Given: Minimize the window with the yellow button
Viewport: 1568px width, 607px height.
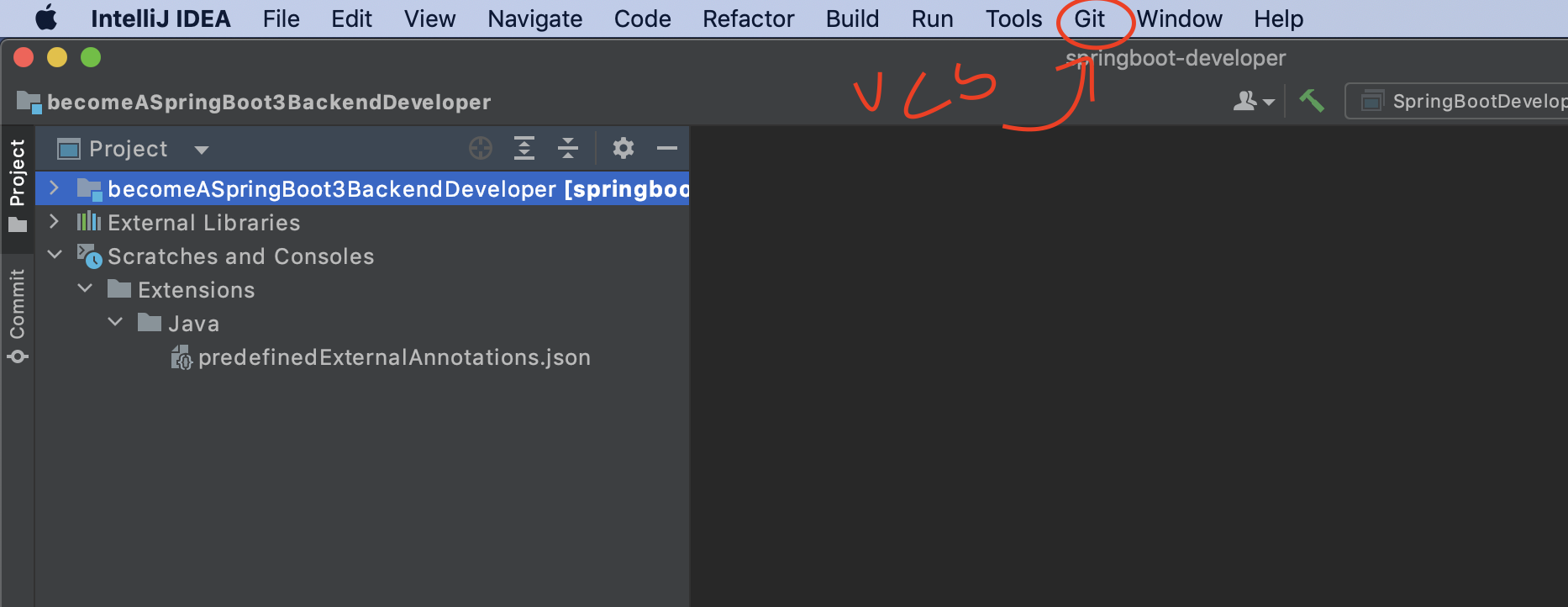Looking at the screenshot, I should (x=57, y=57).
